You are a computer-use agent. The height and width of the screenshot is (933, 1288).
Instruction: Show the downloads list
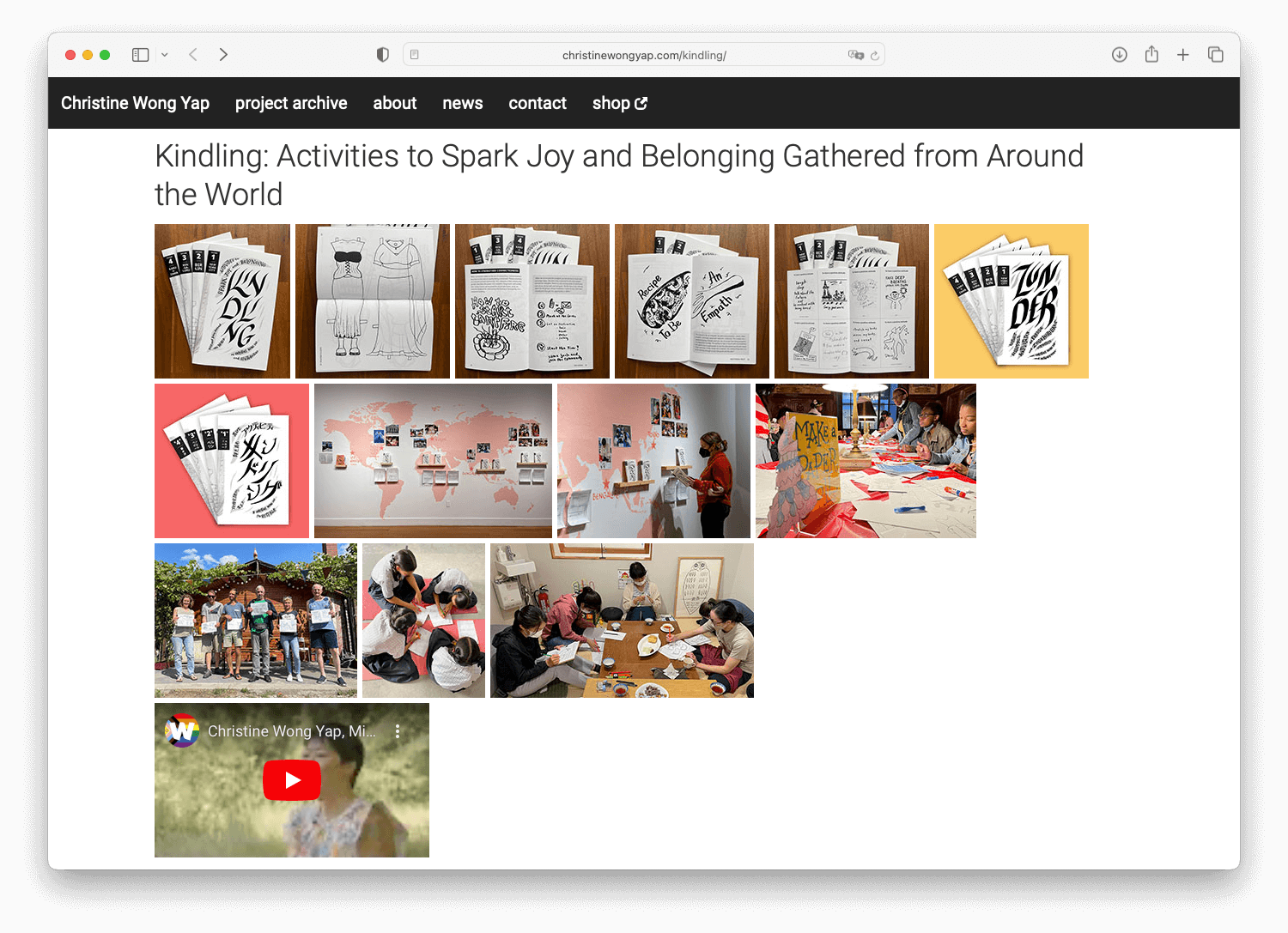click(x=1119, y=55)
